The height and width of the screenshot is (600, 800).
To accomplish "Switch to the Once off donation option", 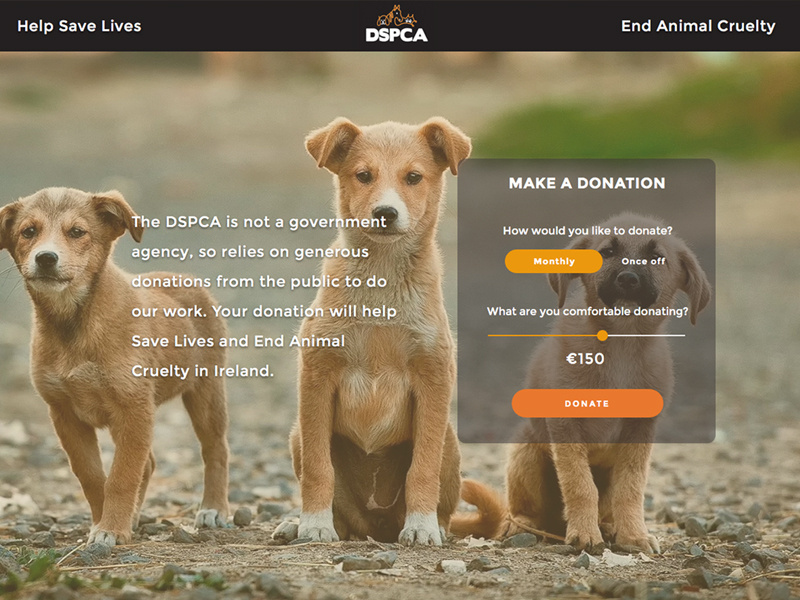I will (643, 261).
